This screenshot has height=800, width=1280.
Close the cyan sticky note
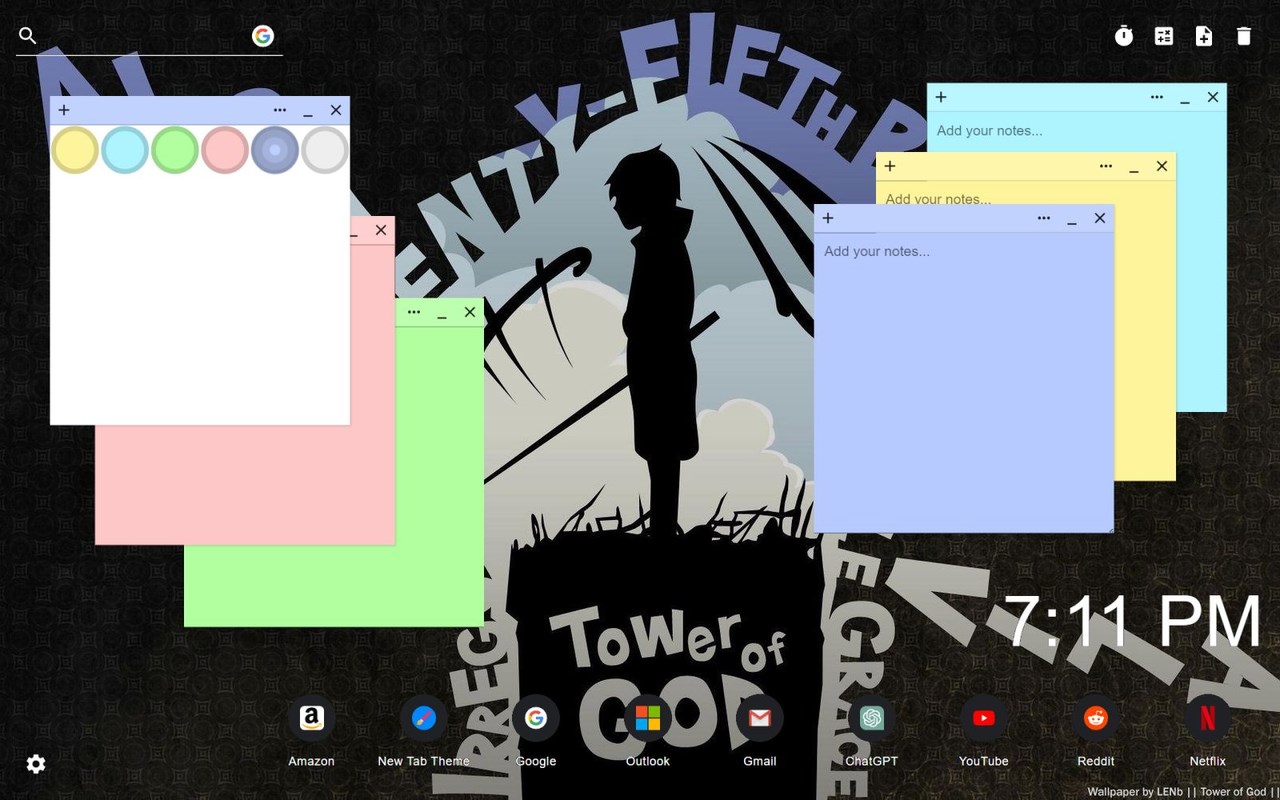click(1213, 97)
